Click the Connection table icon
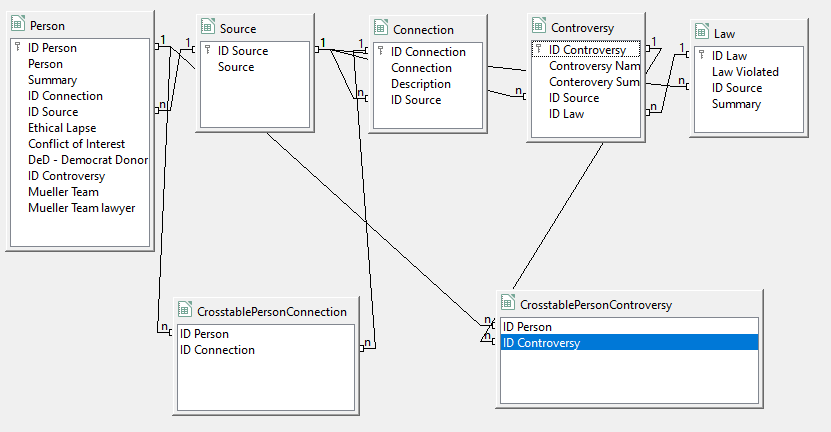The width and height of the screenshot is (831, 432). [381, 28]
